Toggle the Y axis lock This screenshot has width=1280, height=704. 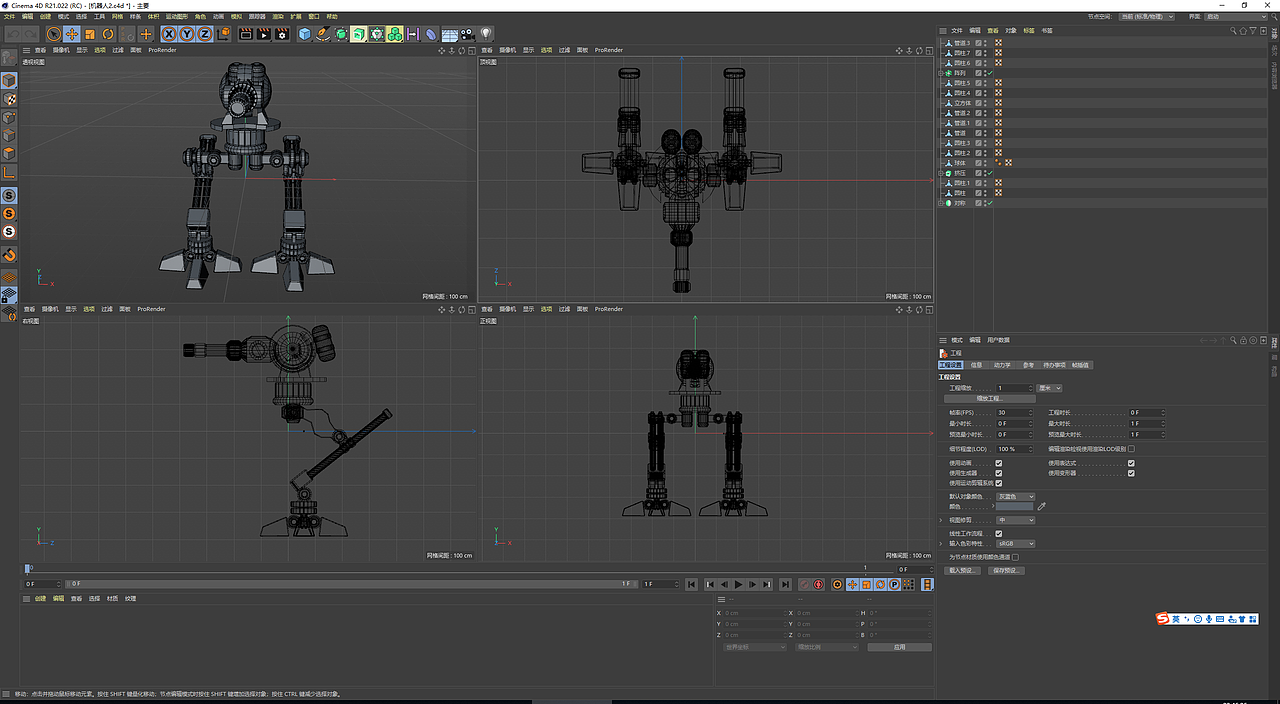tap(188, 34)
